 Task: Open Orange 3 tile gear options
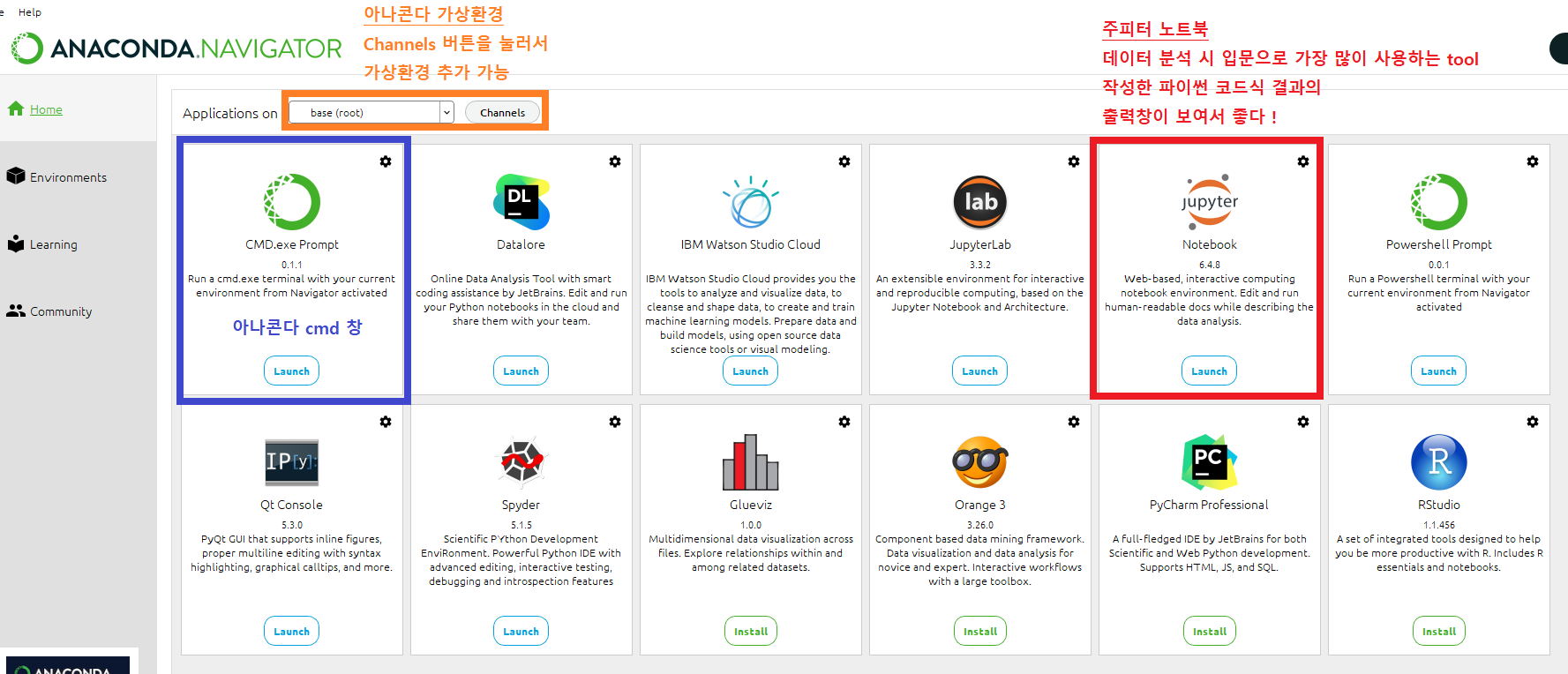(1074, 422)
